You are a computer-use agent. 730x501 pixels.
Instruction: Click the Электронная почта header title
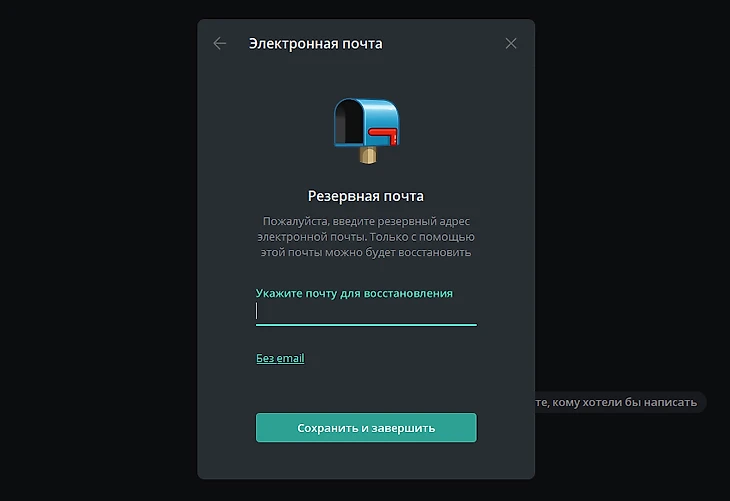tap(315, 43)
